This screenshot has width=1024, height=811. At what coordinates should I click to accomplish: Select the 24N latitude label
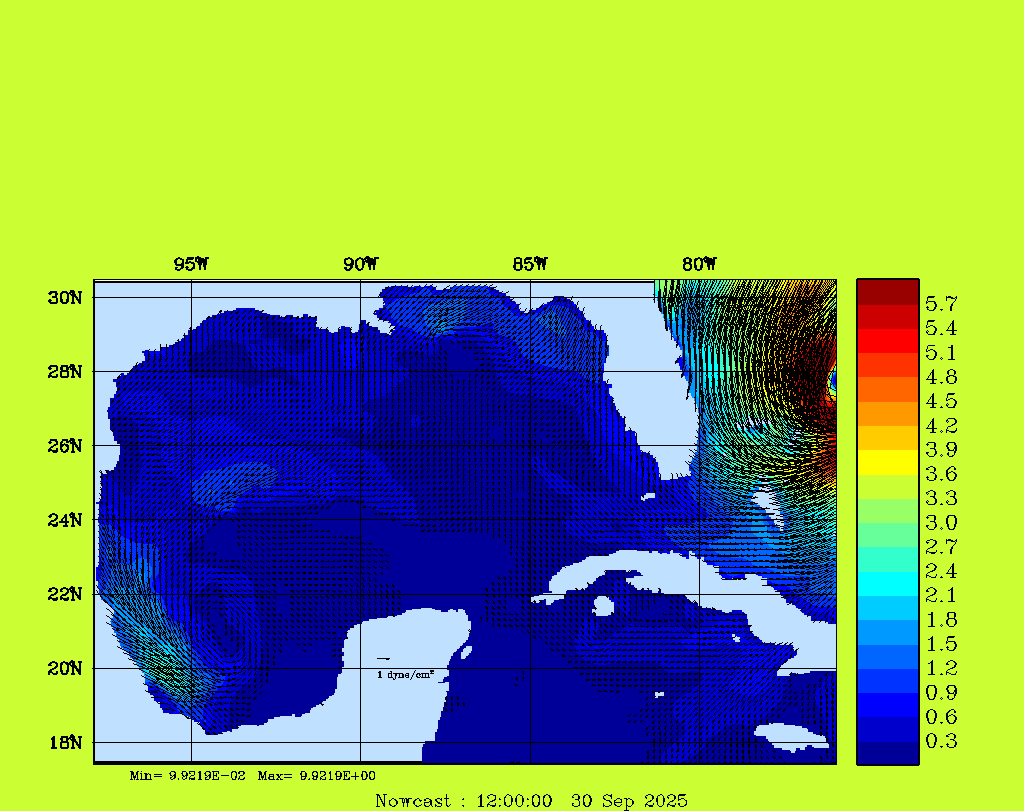click(x=64, y=520)
